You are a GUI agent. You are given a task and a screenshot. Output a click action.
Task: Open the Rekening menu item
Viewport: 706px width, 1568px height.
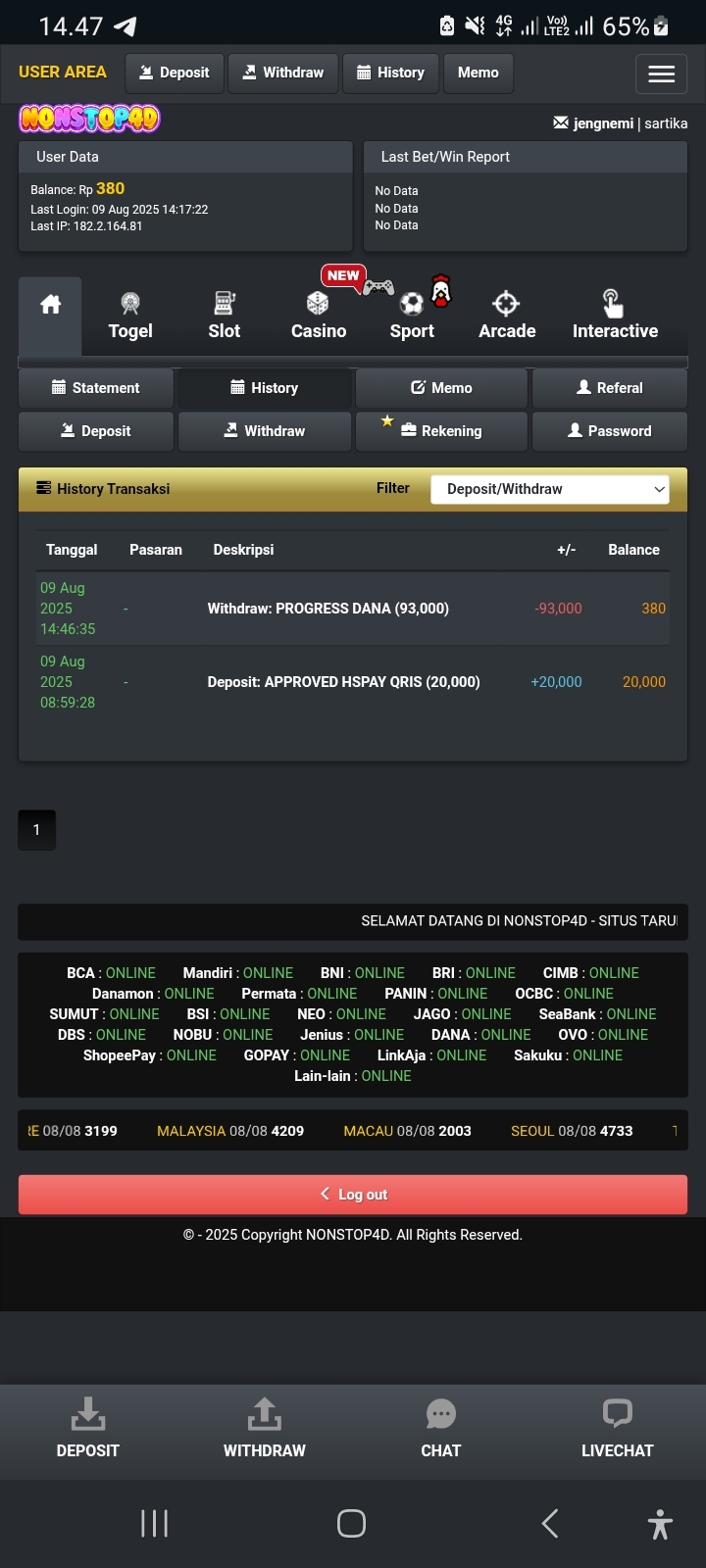click(441, 431)
